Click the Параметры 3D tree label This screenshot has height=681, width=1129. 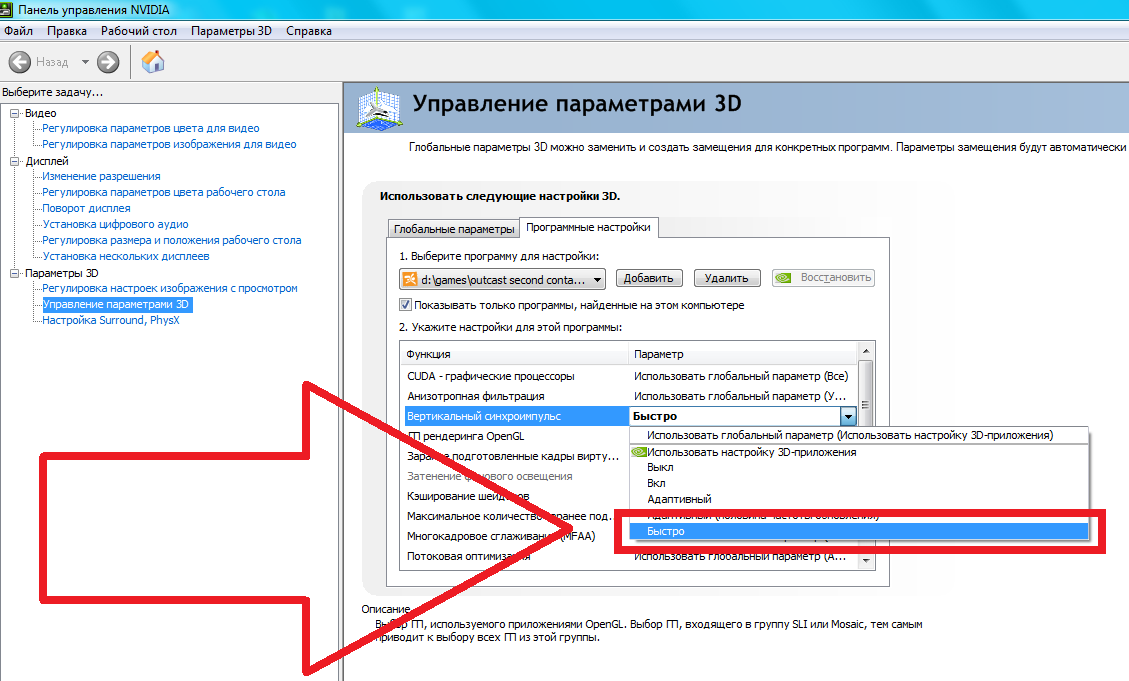point(62,273)
